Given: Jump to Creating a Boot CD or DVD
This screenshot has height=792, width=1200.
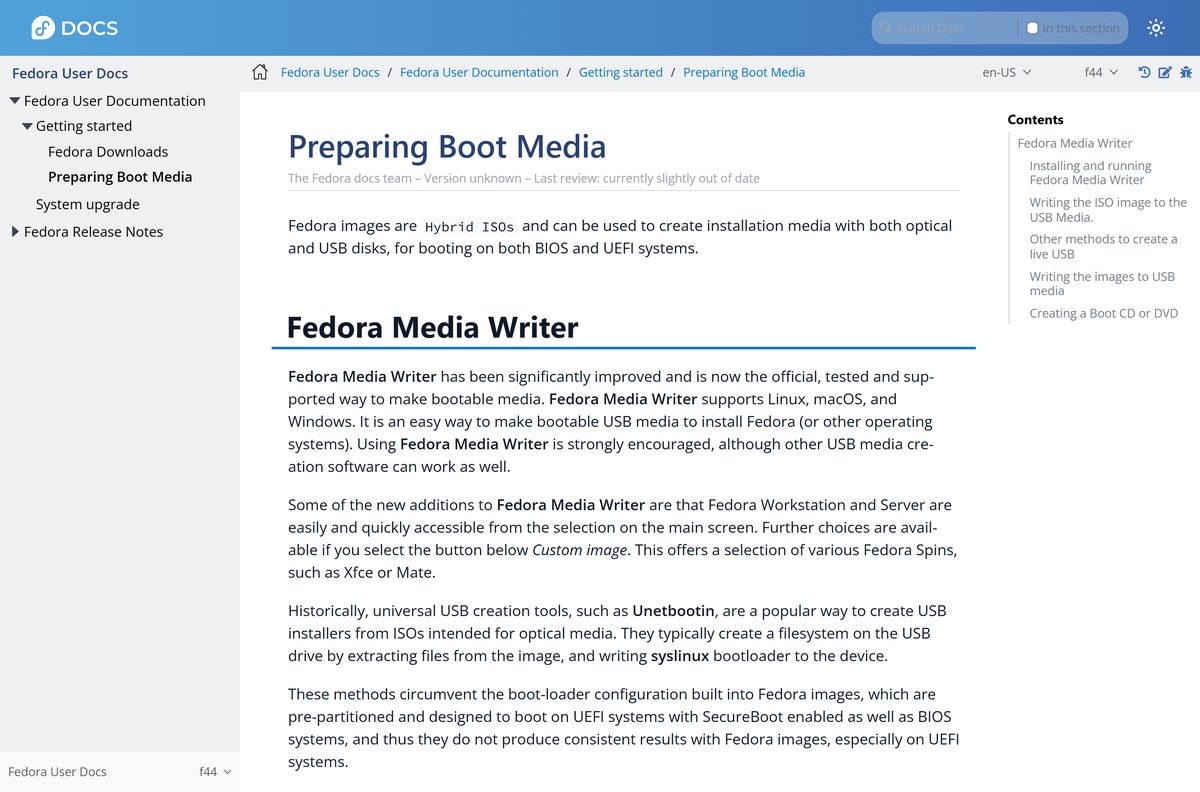Looking at the screenshot, I should tap(1104, 313).
